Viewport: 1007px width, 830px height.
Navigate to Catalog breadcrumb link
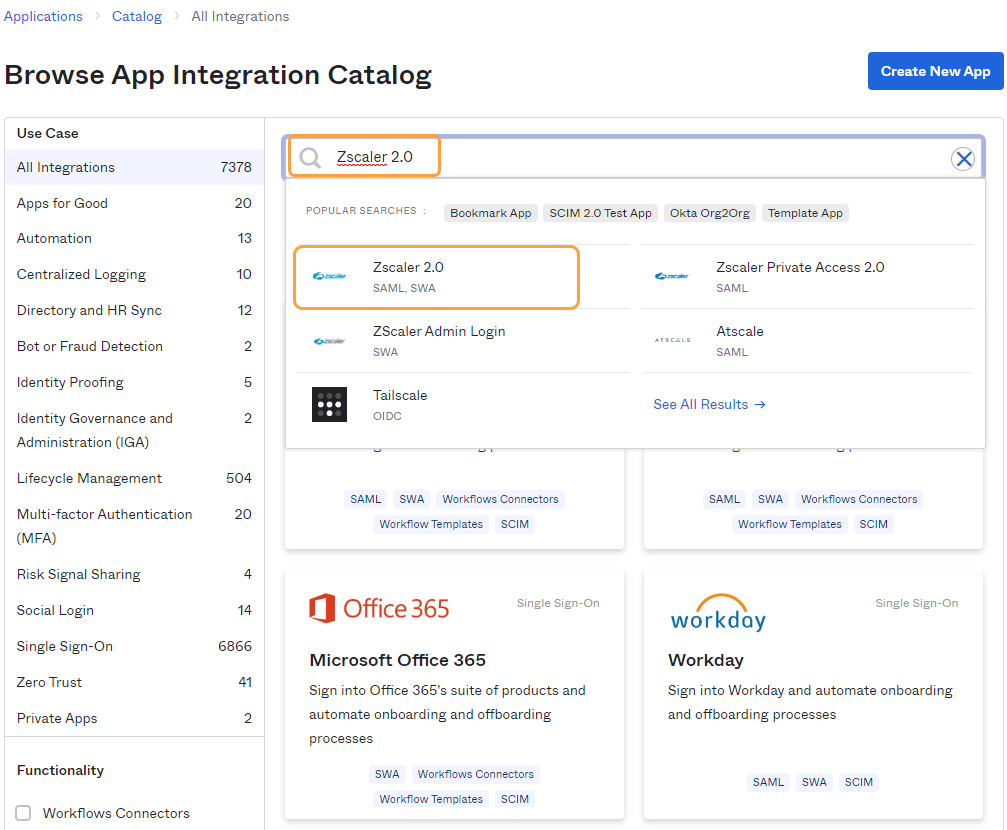[137, 16]
